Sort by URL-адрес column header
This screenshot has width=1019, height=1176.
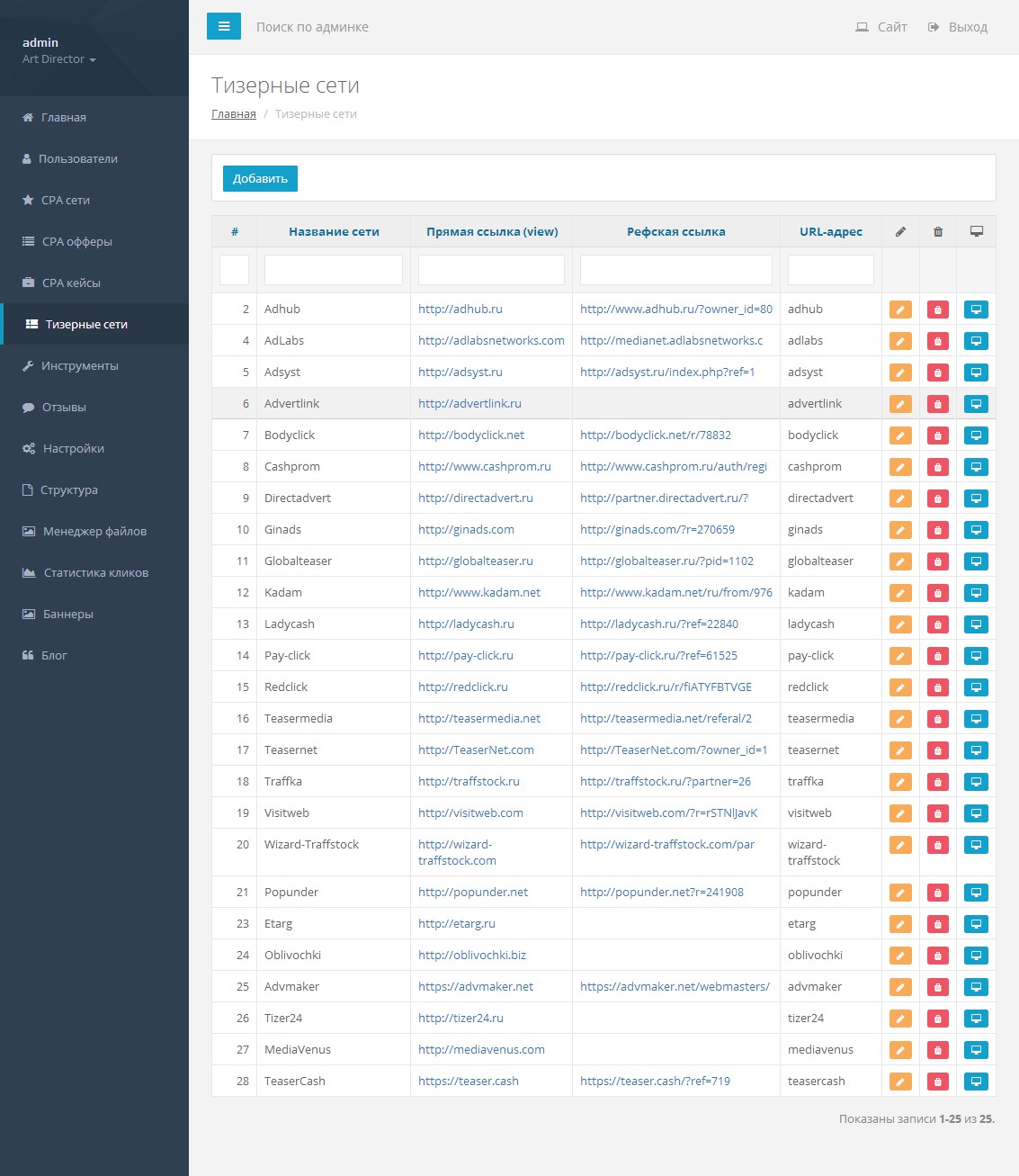click(831, 231)
